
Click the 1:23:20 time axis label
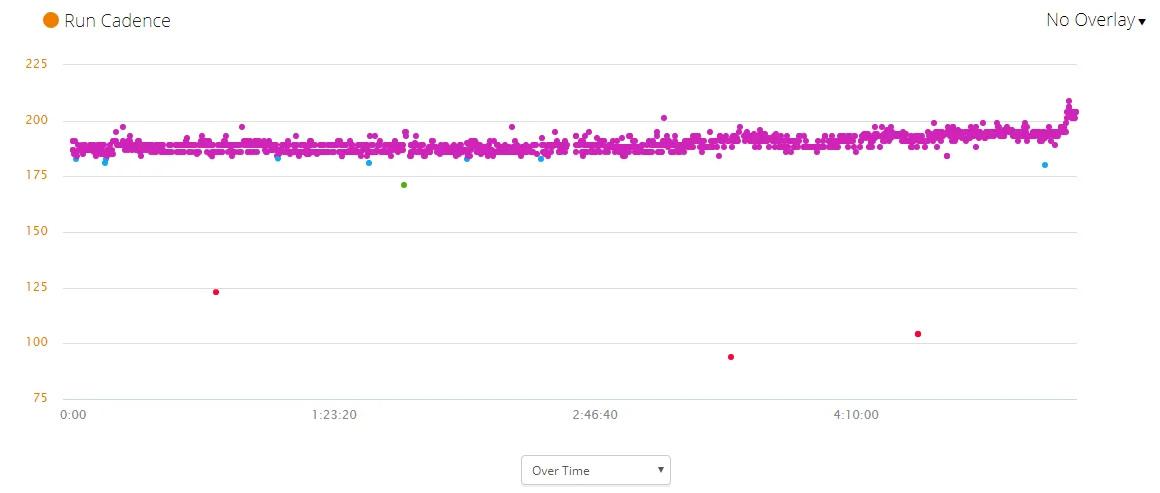click(x=334, y=414)
